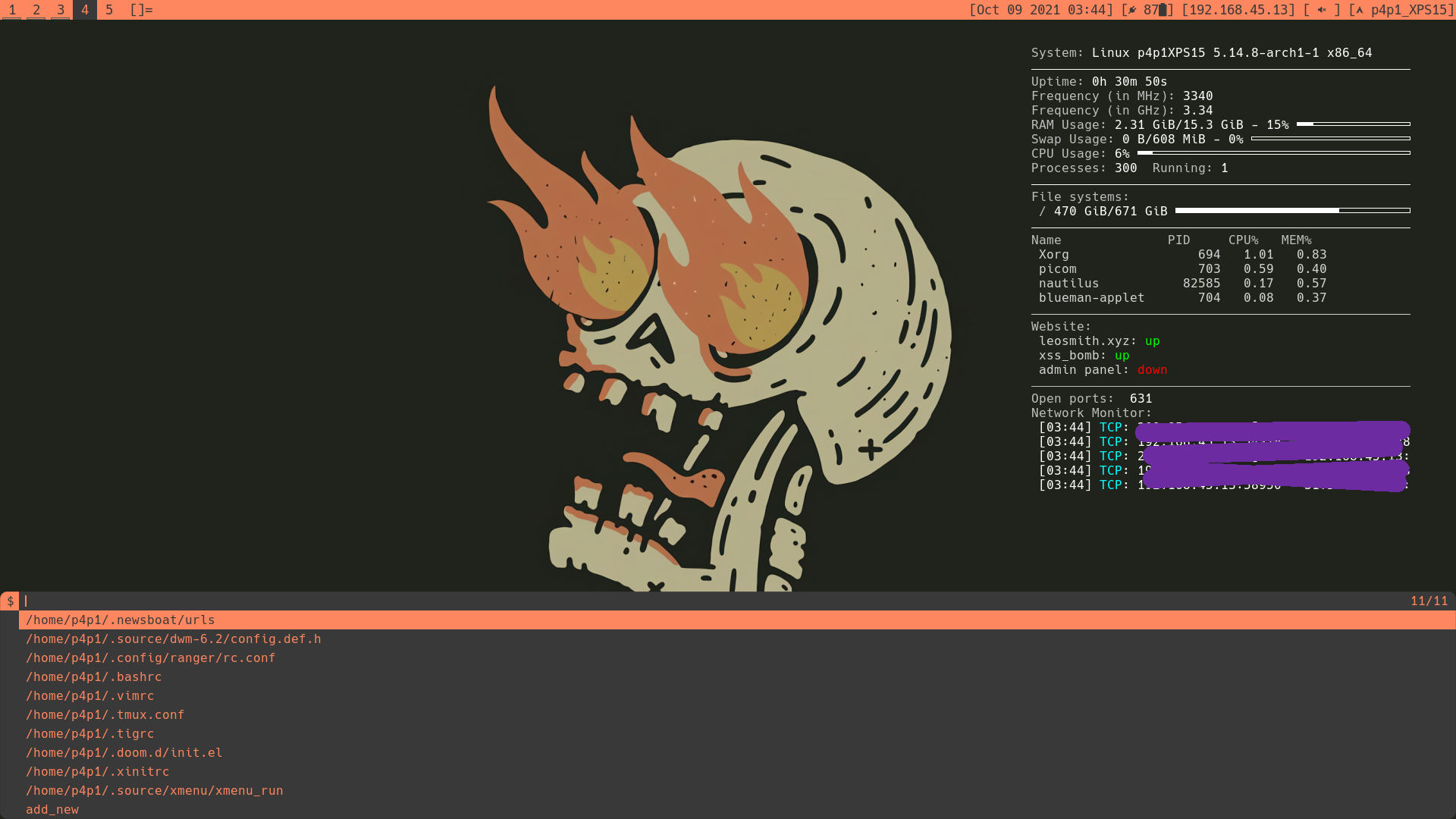1456x819 pixels.
Task: Click the caret icon before p4p1_XPS15
Action: coord(1359,10)
